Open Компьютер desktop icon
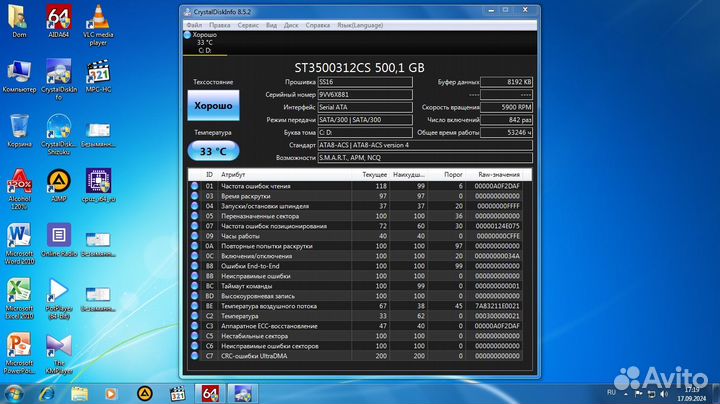 point(19,76)
